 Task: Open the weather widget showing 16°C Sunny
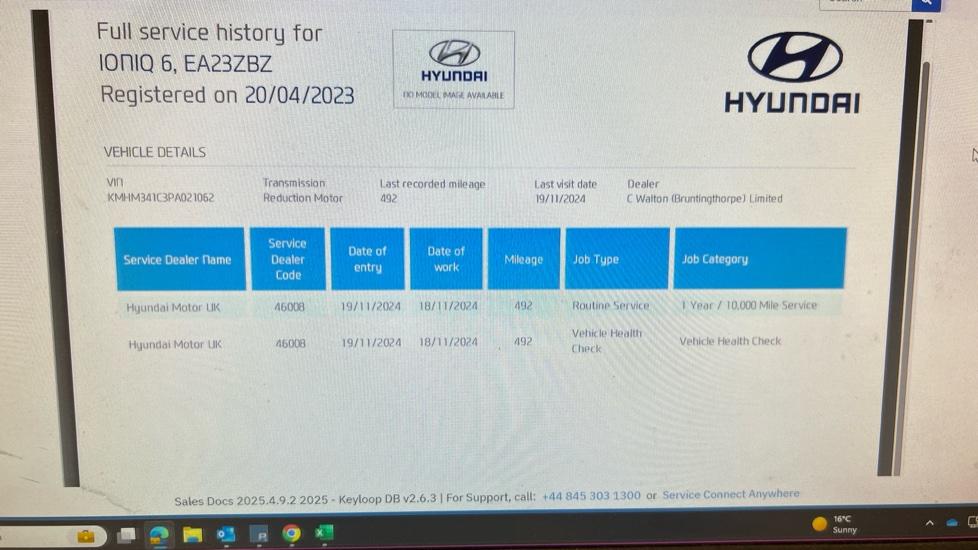point(835,524)
